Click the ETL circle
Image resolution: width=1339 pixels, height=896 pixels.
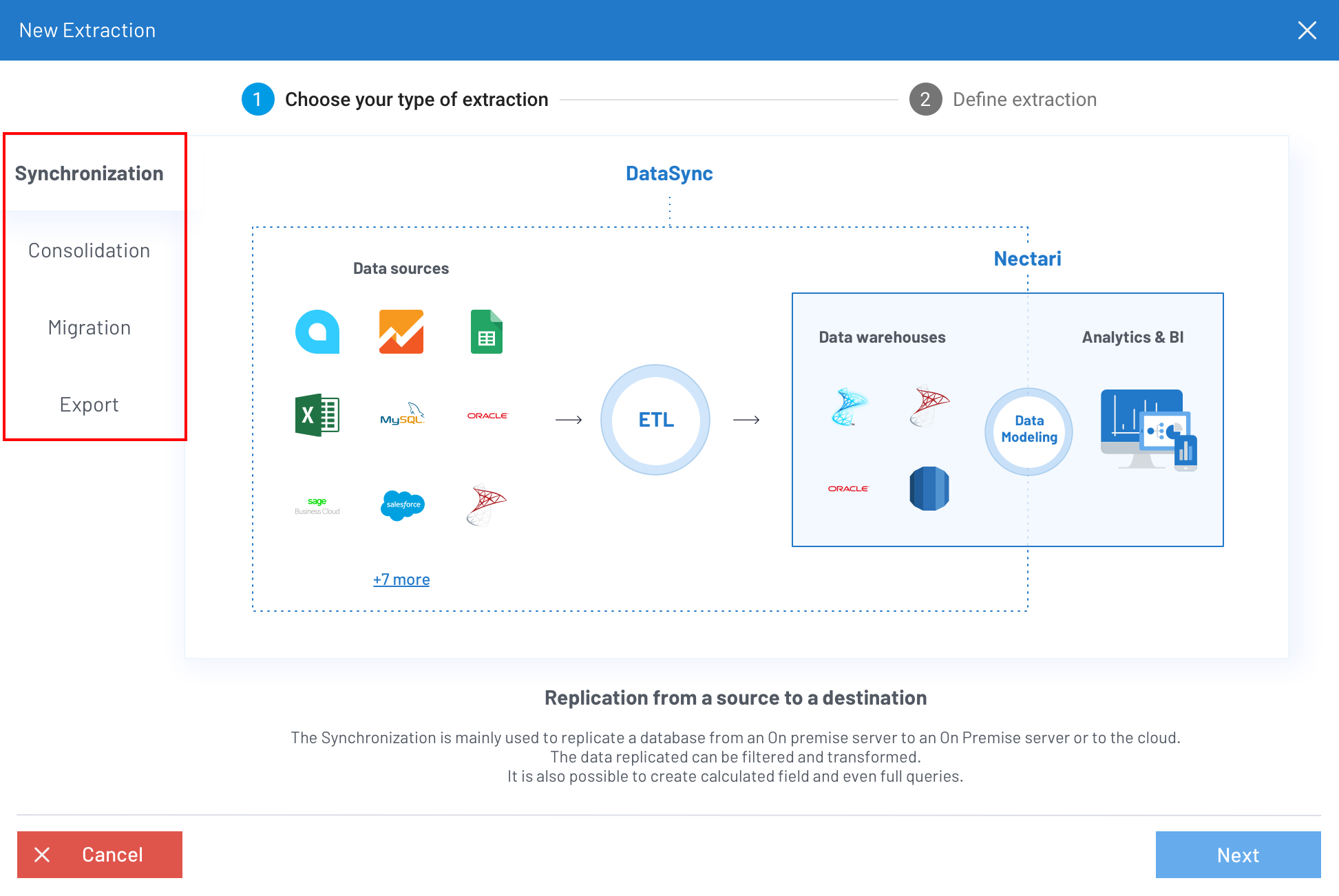click(655, 420)
